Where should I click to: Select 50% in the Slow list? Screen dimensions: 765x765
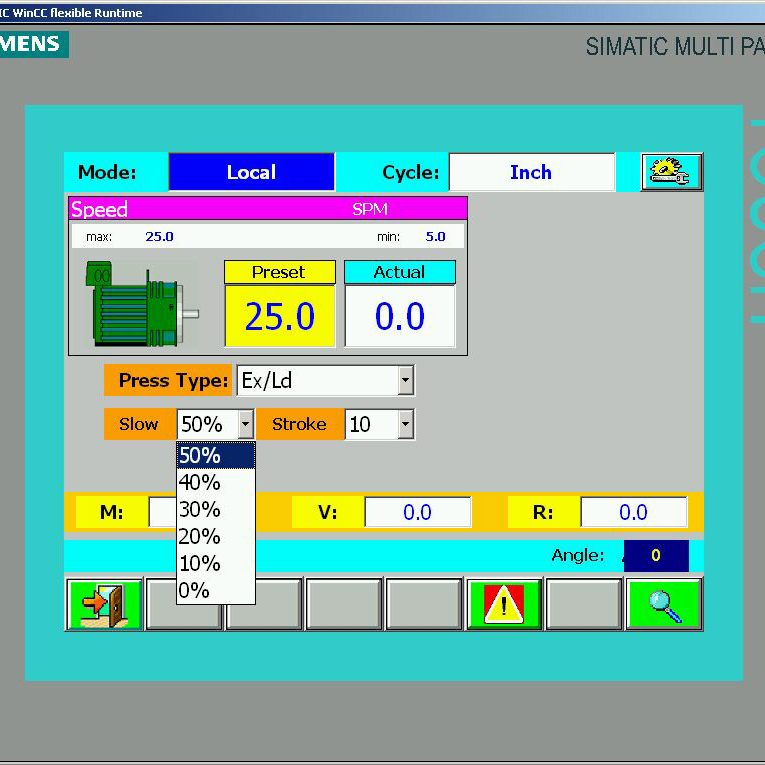click(x=216, y=455)
